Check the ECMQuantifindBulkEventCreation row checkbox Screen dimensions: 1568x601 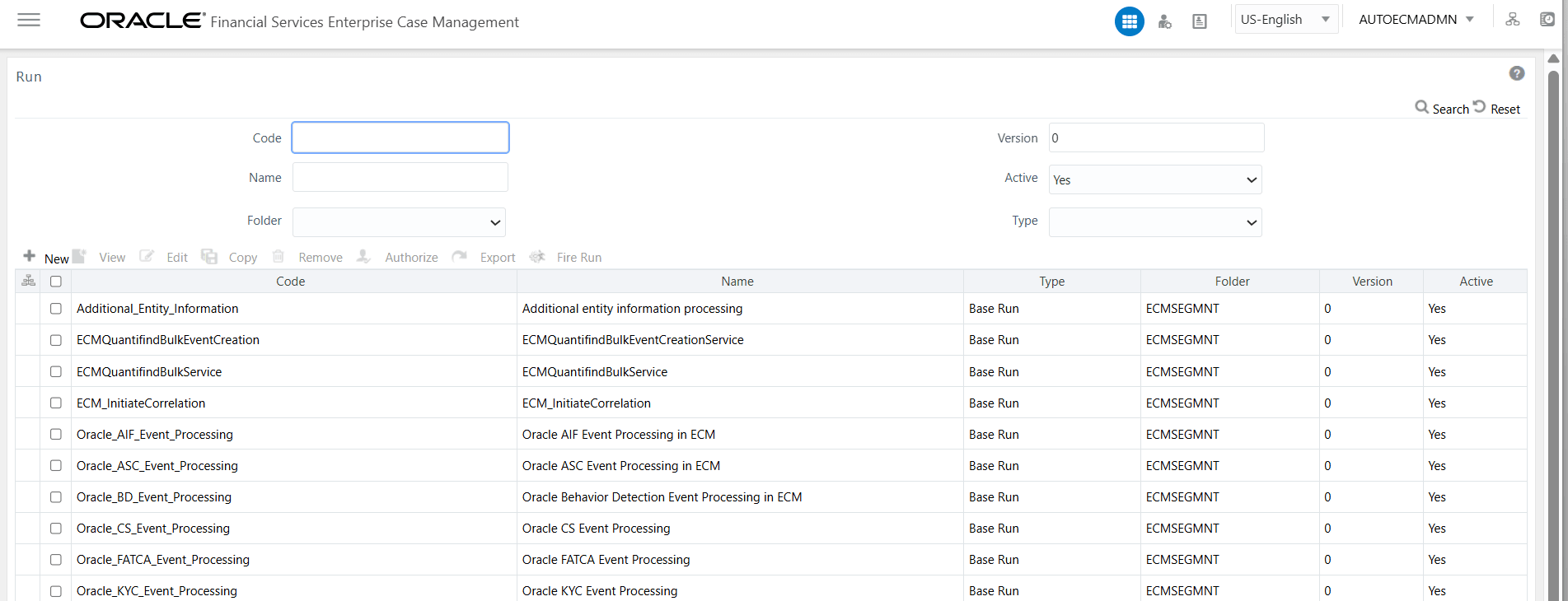[56, 340]
